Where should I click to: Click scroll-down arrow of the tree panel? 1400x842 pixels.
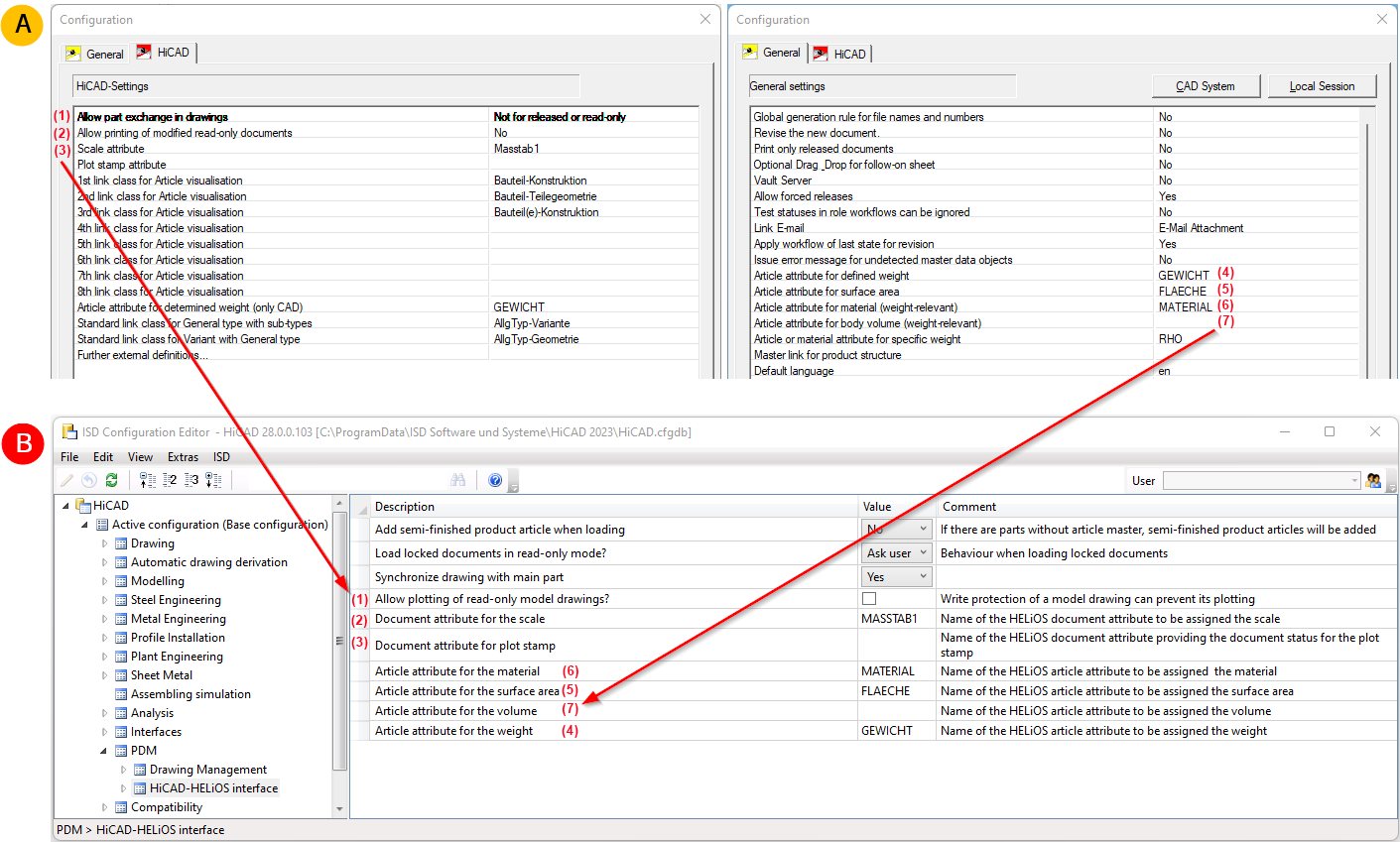pyautogui.click(x=340, y=808)
